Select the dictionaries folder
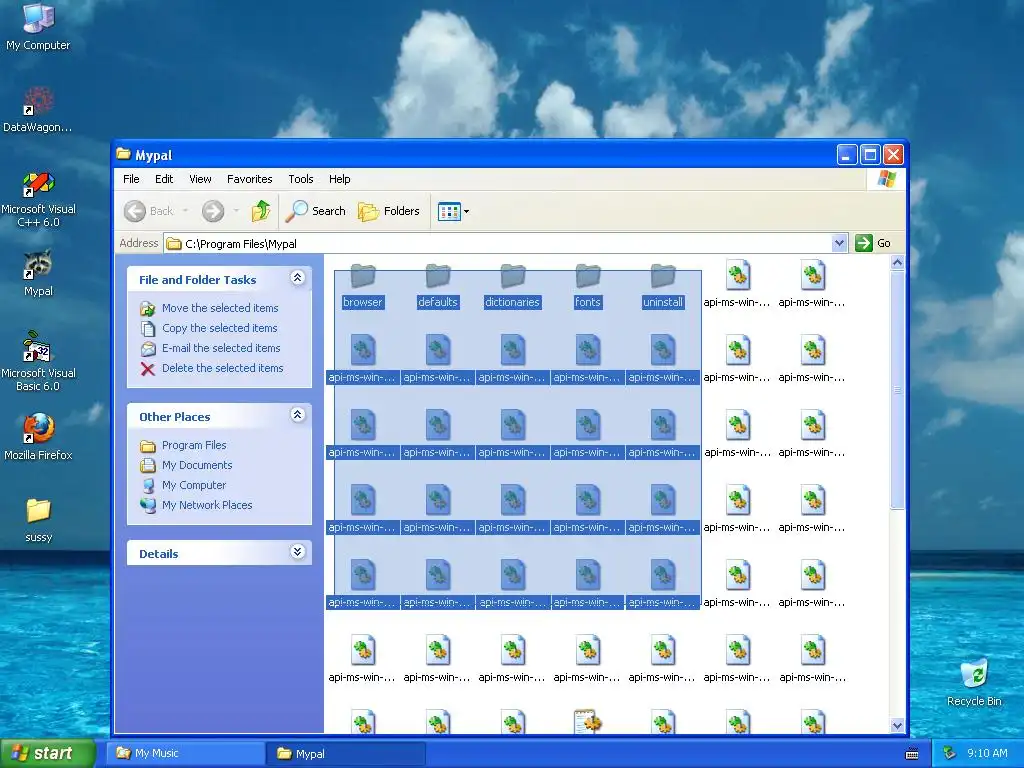This screenshot has width=1024, height=768. point(513,286)
